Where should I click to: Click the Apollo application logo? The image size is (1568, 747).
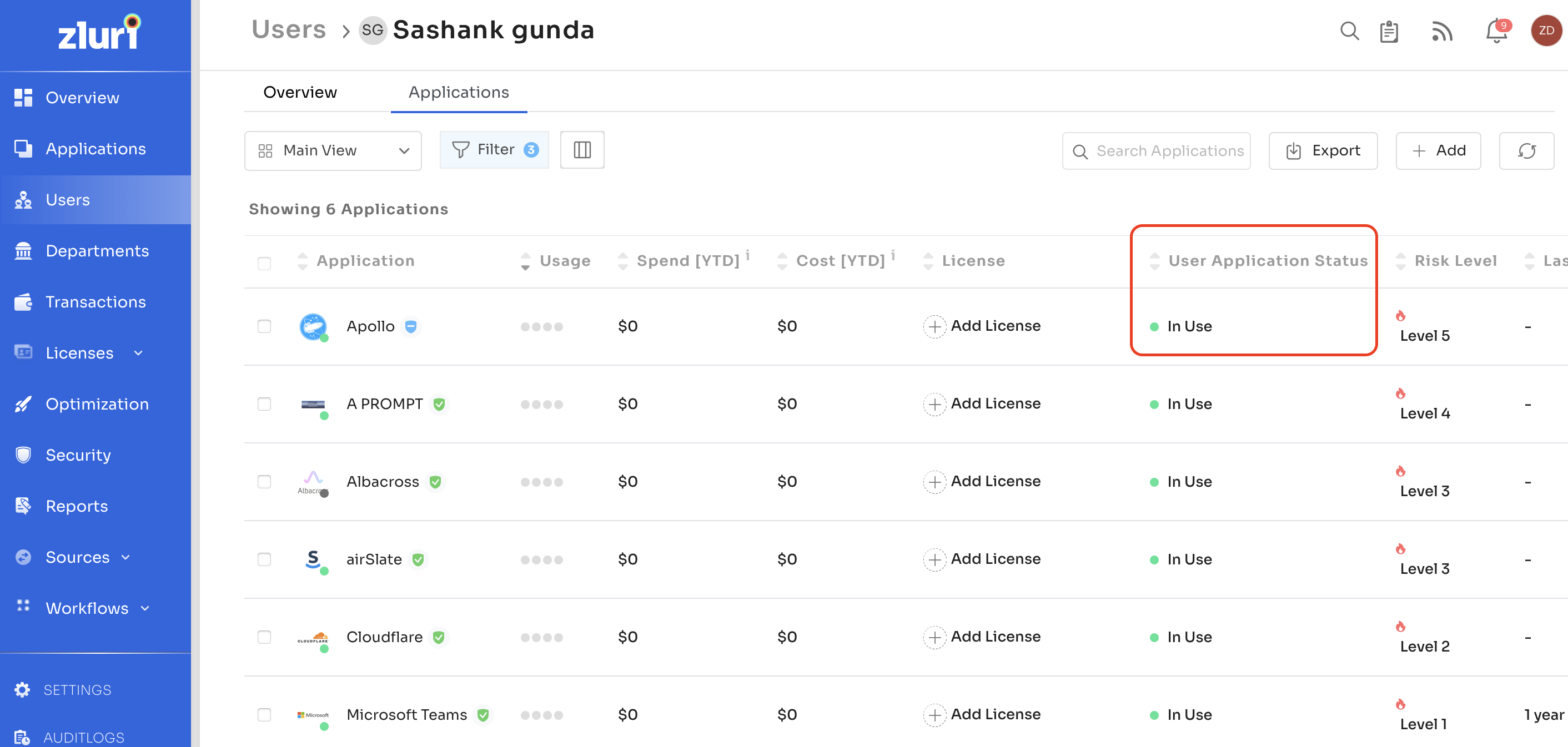point(313,327)
